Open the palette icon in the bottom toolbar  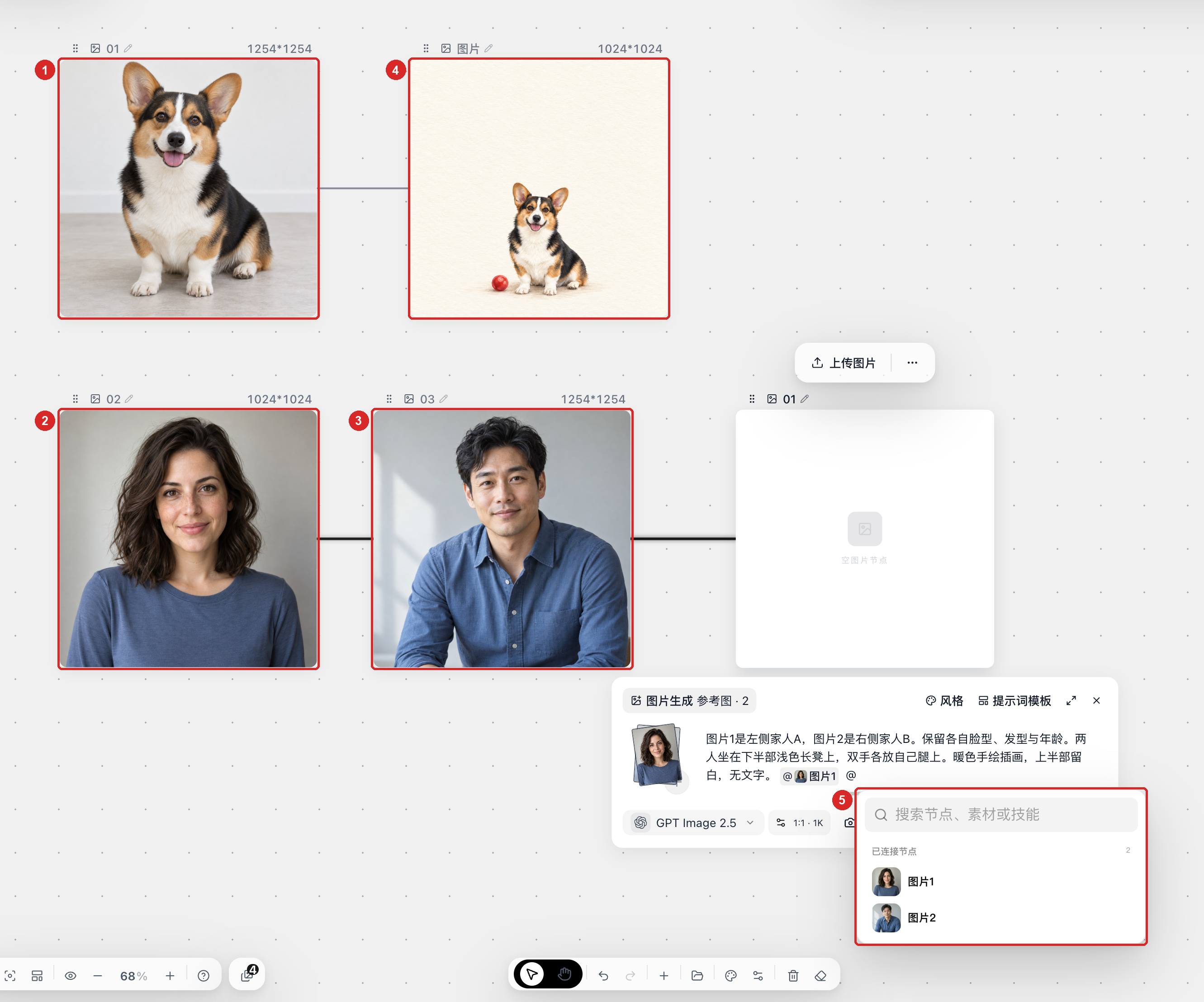coord(730,976)
